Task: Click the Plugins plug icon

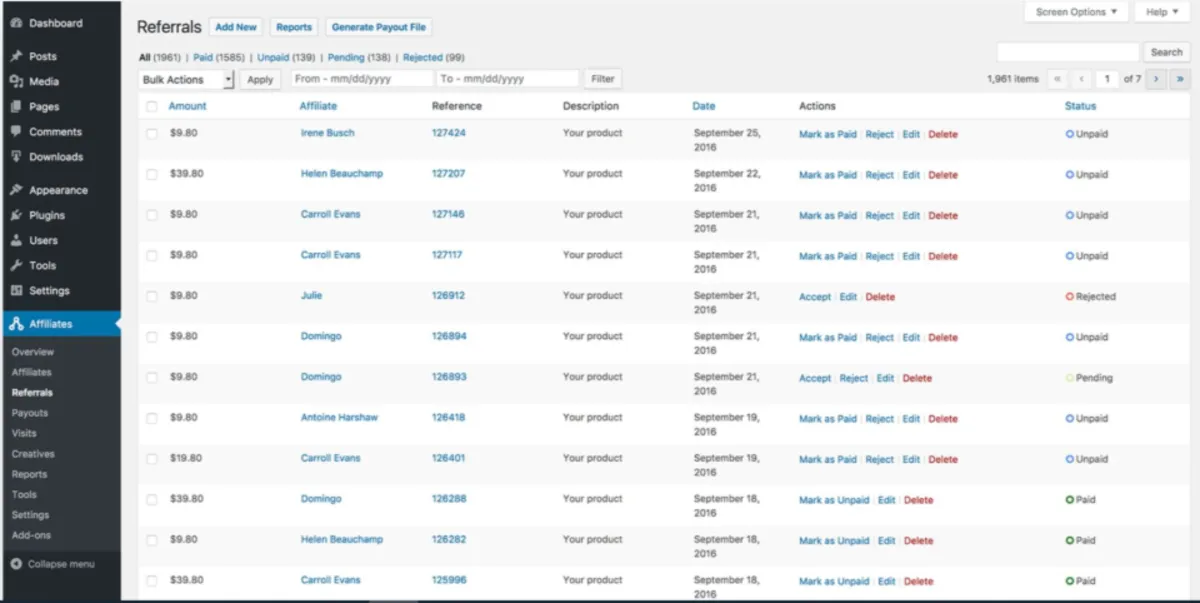Action: 16,215
